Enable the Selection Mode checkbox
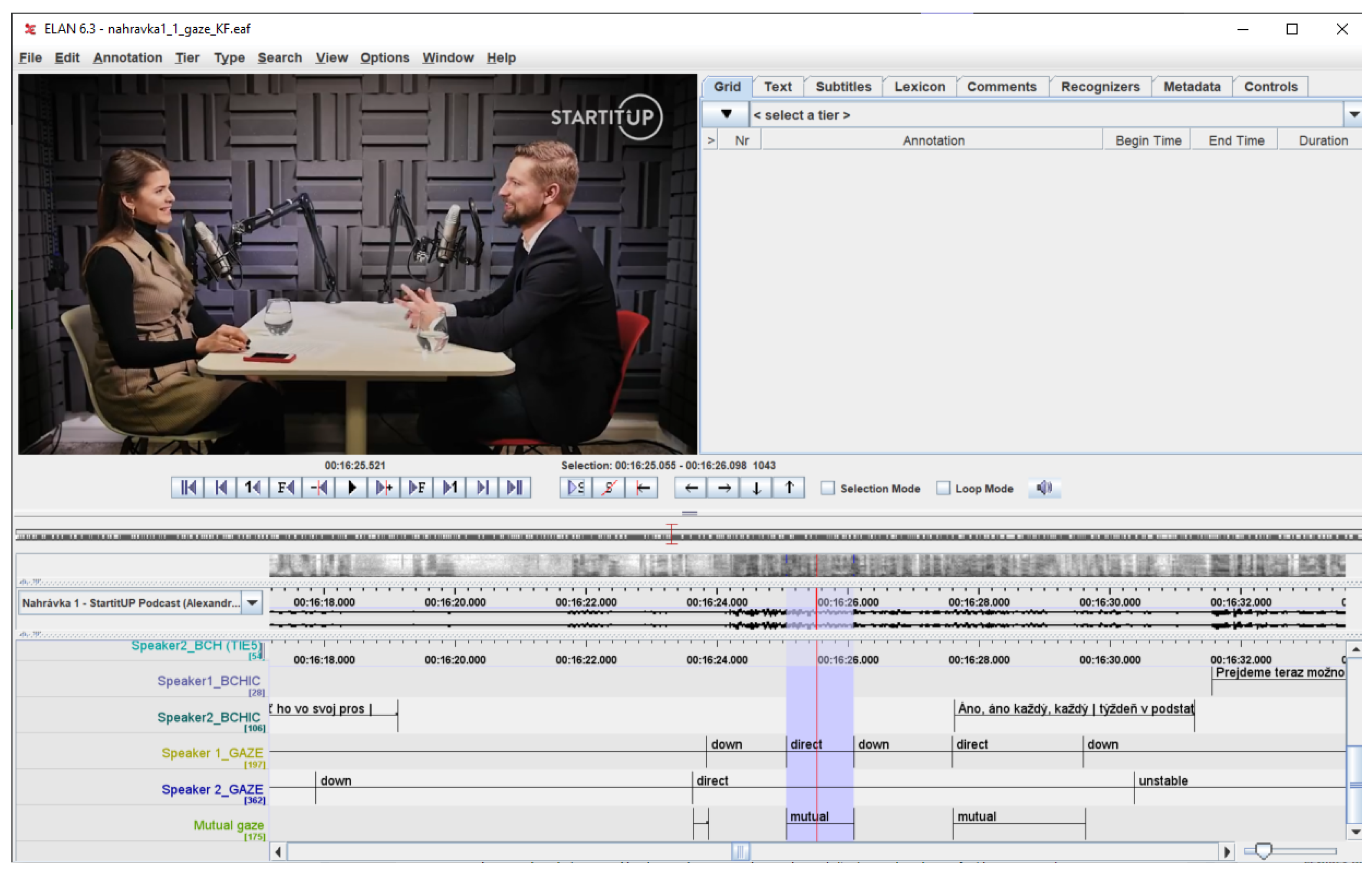 827,489
